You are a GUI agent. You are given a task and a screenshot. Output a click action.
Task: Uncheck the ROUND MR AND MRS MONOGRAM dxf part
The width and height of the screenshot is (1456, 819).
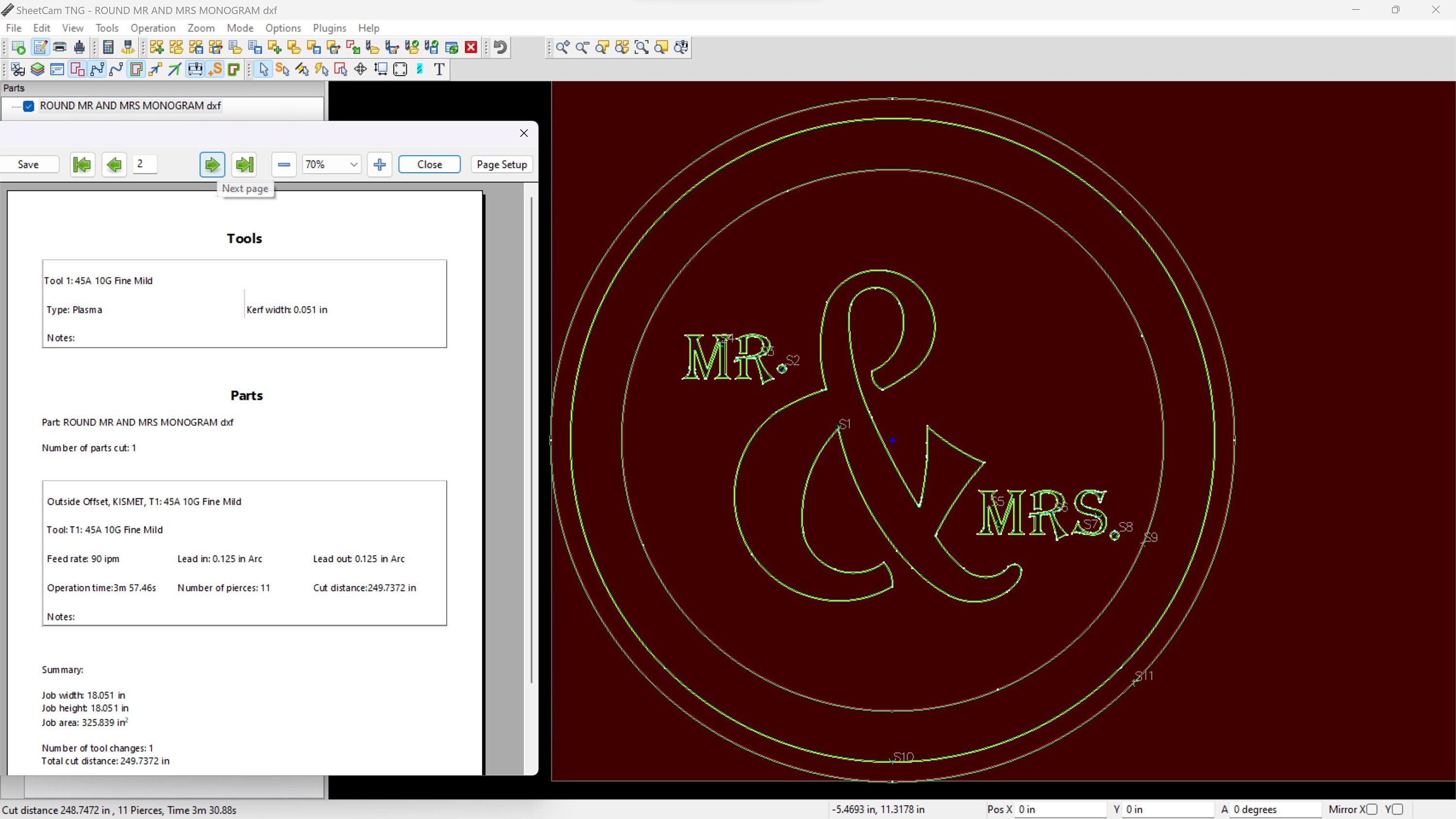coord(29,106)
